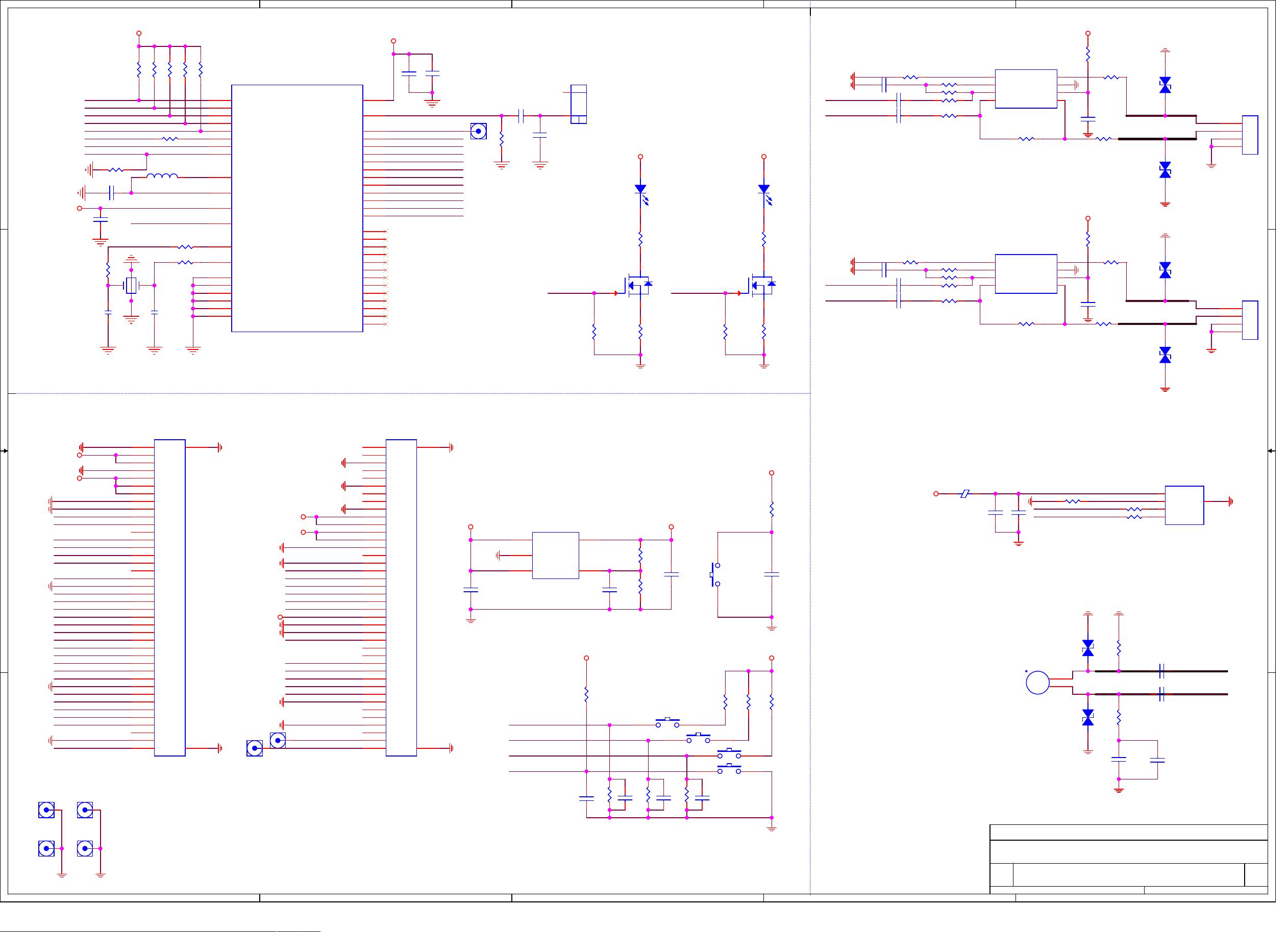Select small IC block right of ferrite bead

(x=1184, y=505)
